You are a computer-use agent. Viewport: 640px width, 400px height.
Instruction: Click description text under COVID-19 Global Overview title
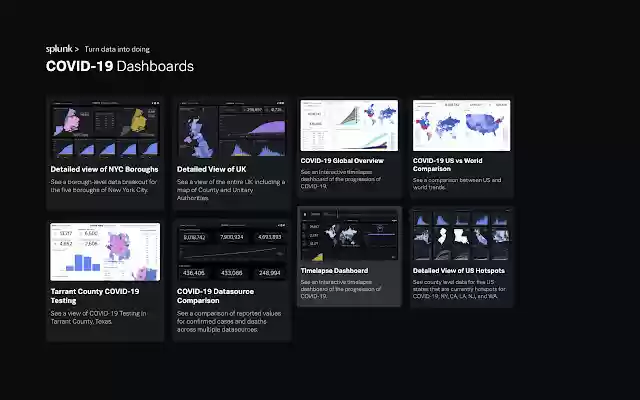[341, 179]
